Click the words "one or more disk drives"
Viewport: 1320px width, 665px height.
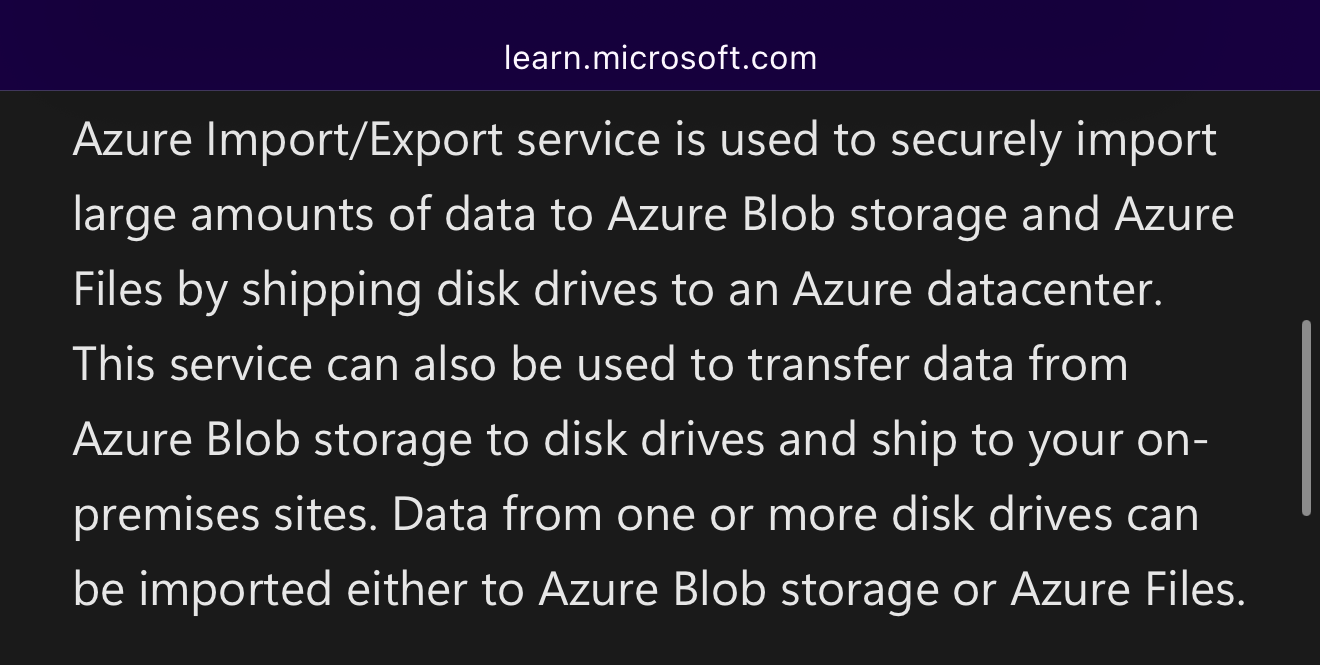pos(865,514)
